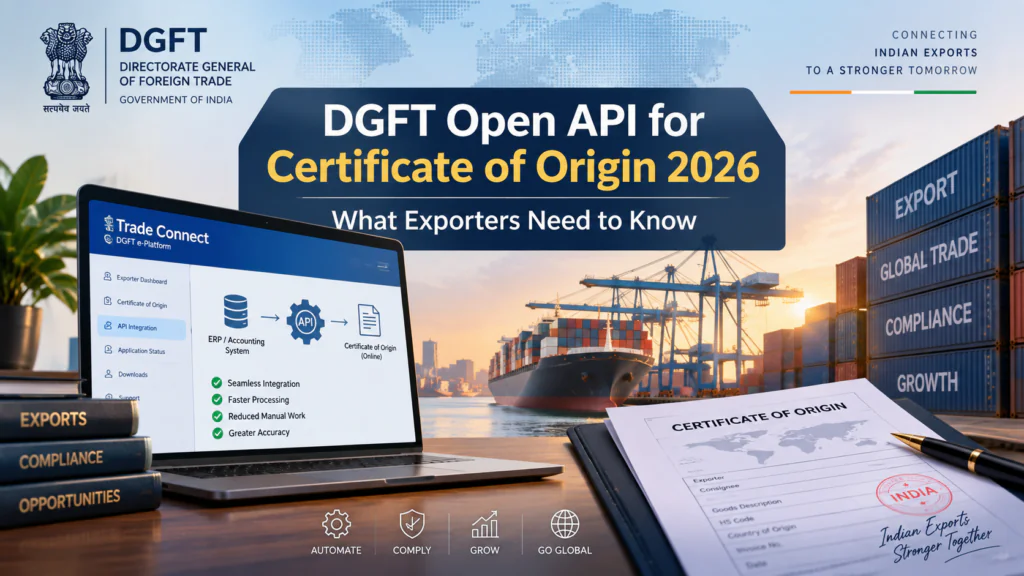Click the Application Status sidebar icon

pos(108,349)
